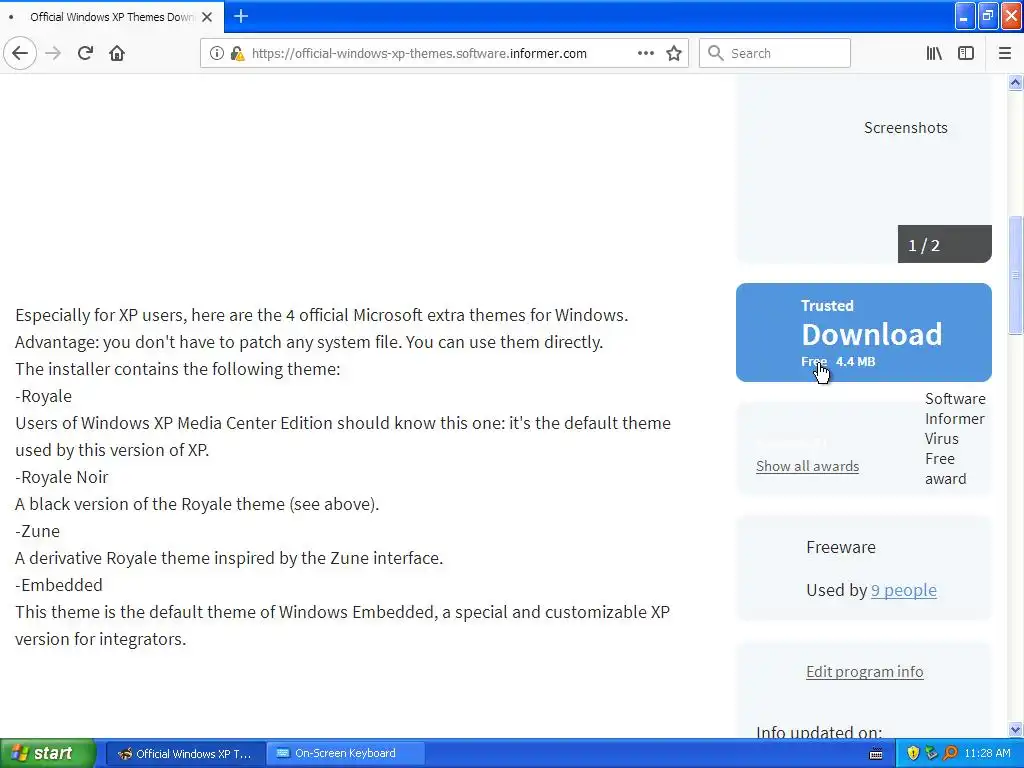Screen dimensions: 1024x768
Task: Click scrollbar up arrow
Action: point(1016,82)
